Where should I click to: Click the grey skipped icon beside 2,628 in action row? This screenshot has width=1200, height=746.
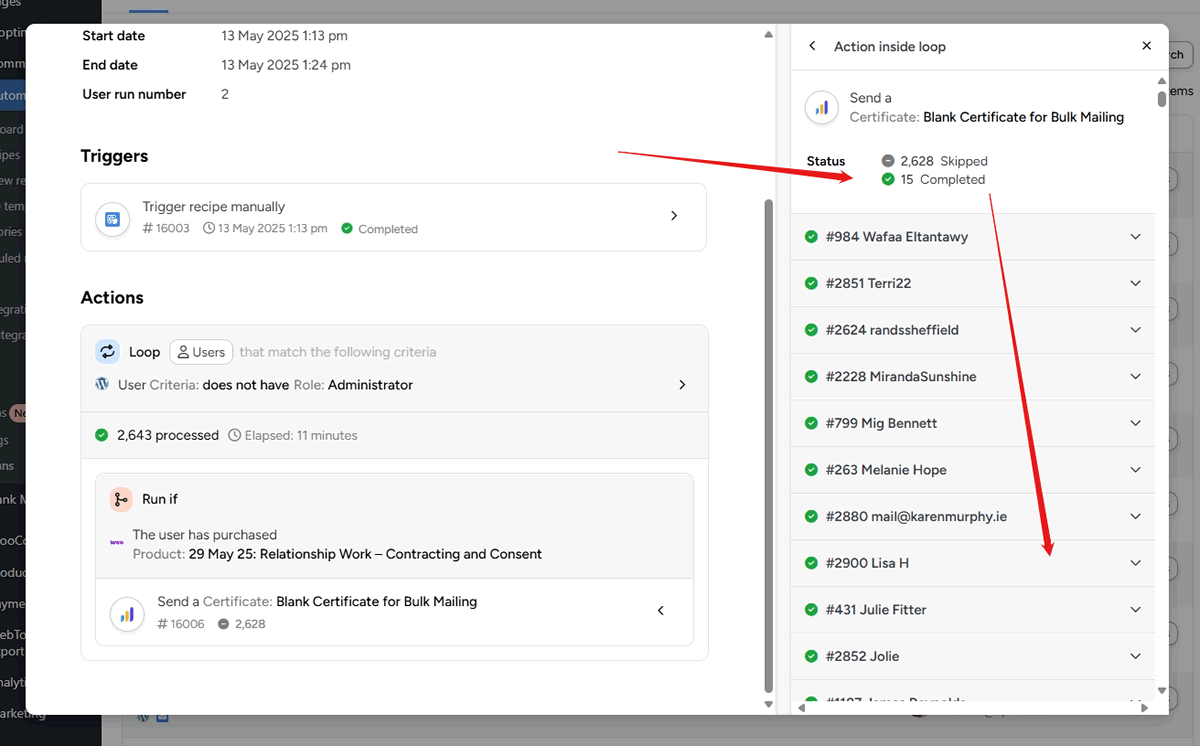point(223,624)
